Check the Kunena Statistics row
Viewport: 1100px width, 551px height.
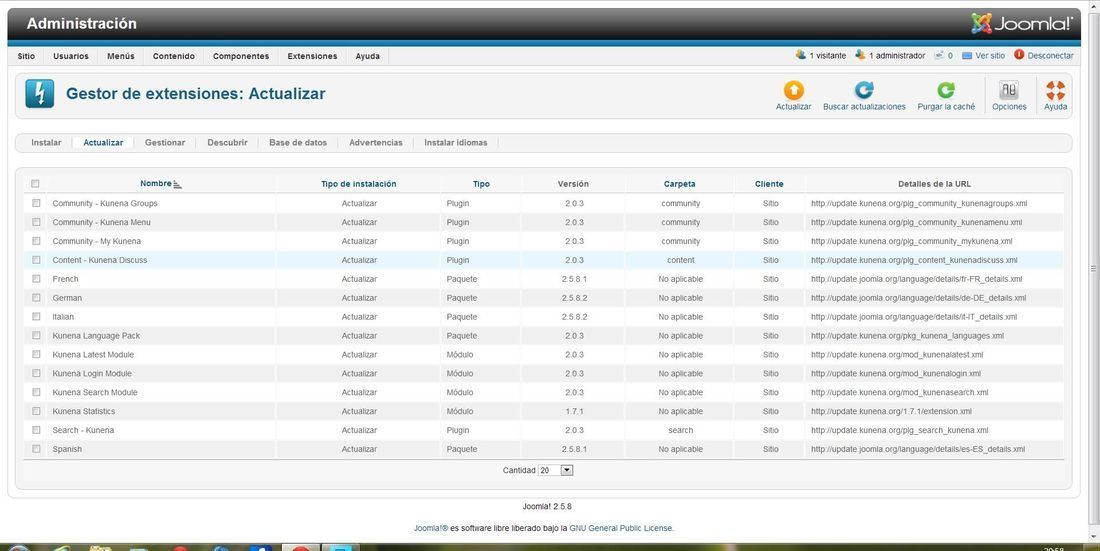coord(36,411)
